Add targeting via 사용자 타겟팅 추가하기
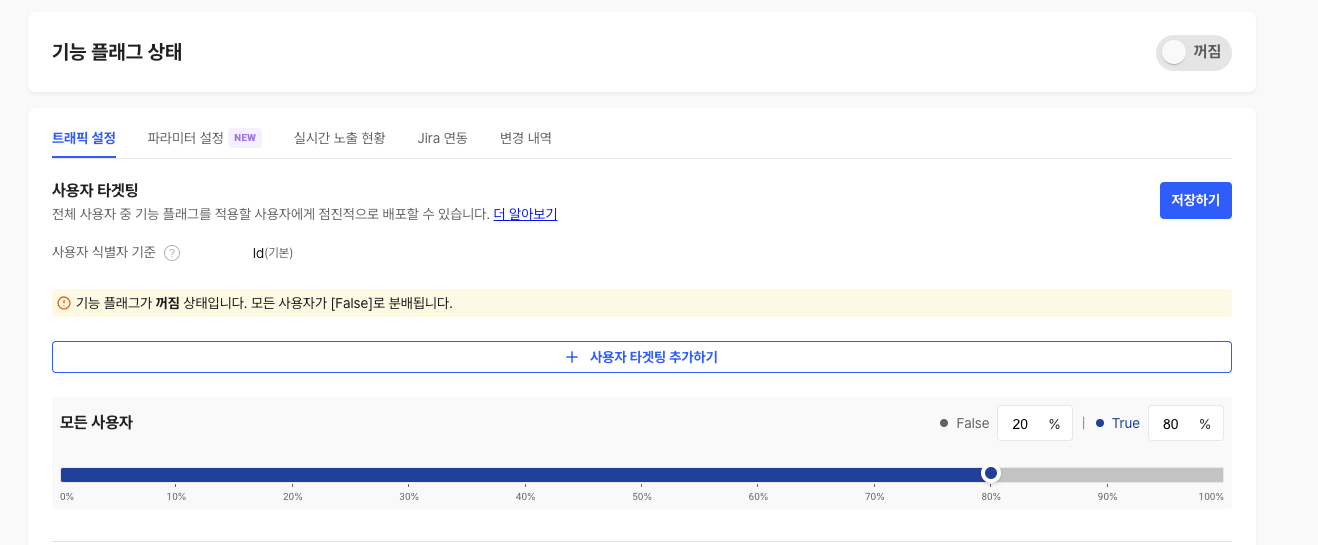The height and width of the screenshot is (545, 1318). [642, 357]
